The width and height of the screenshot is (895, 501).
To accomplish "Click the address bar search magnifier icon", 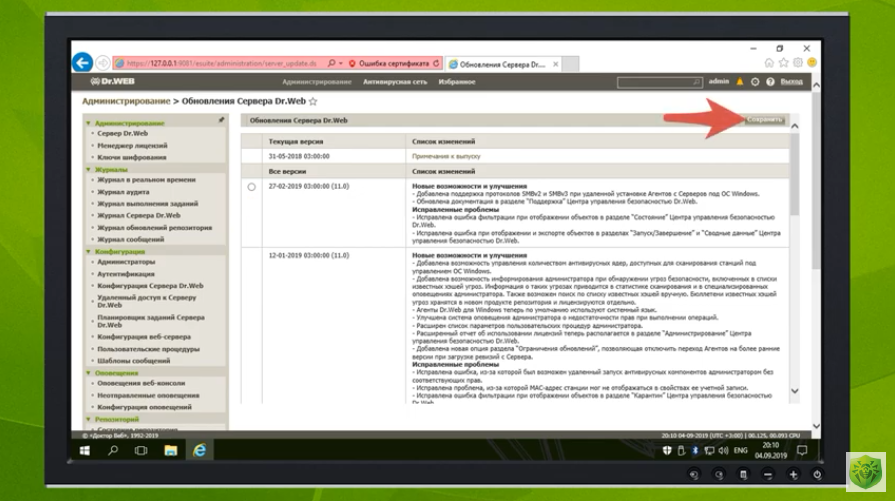I will click(x=332, y=63).
